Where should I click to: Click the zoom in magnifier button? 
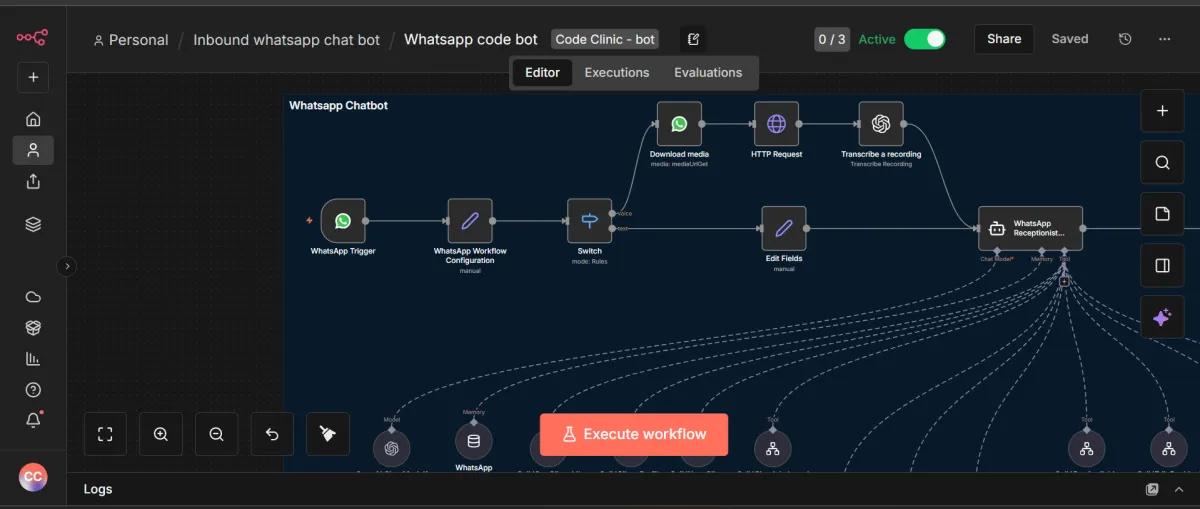(161, 434)
